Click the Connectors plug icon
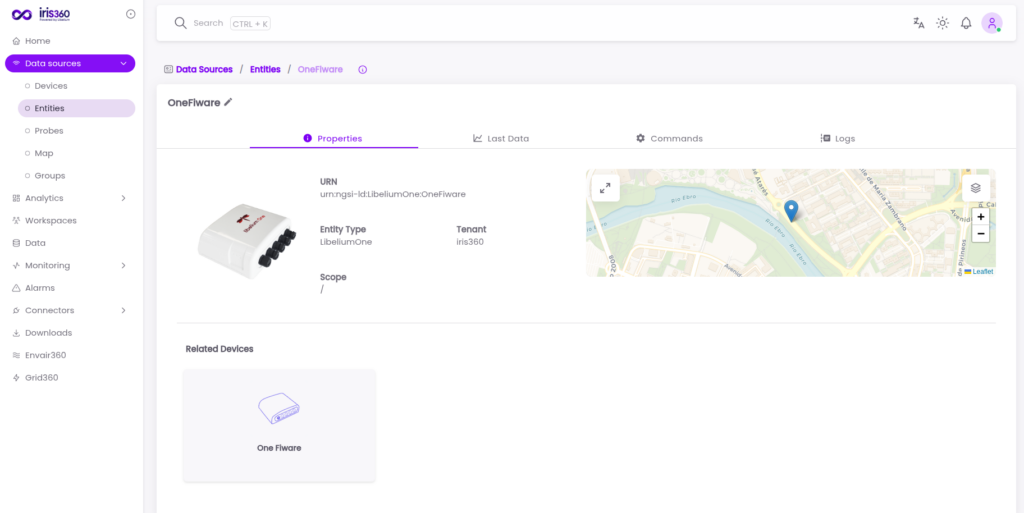This screenshot has height=513, width=1024. (16, 311)
